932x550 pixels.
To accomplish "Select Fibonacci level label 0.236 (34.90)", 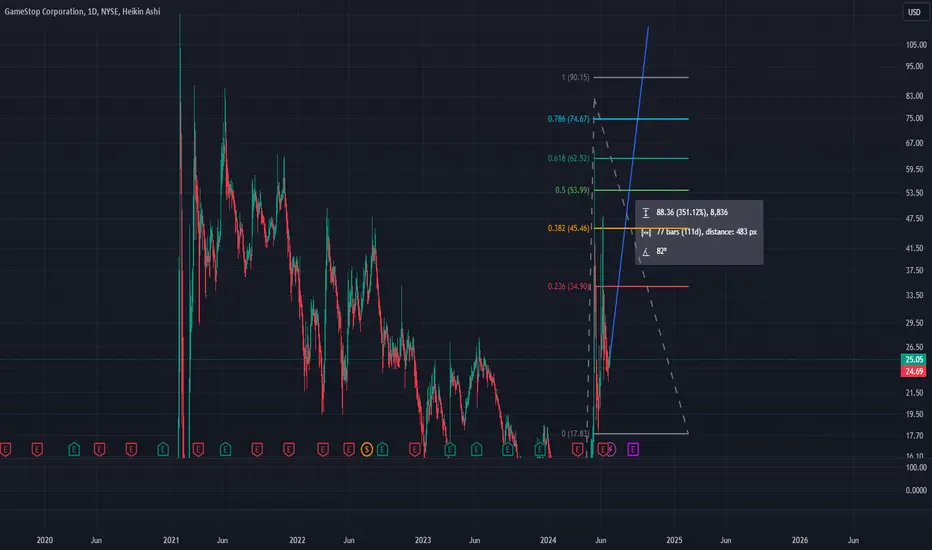I will pyautogui.click(x=568, y=287).
